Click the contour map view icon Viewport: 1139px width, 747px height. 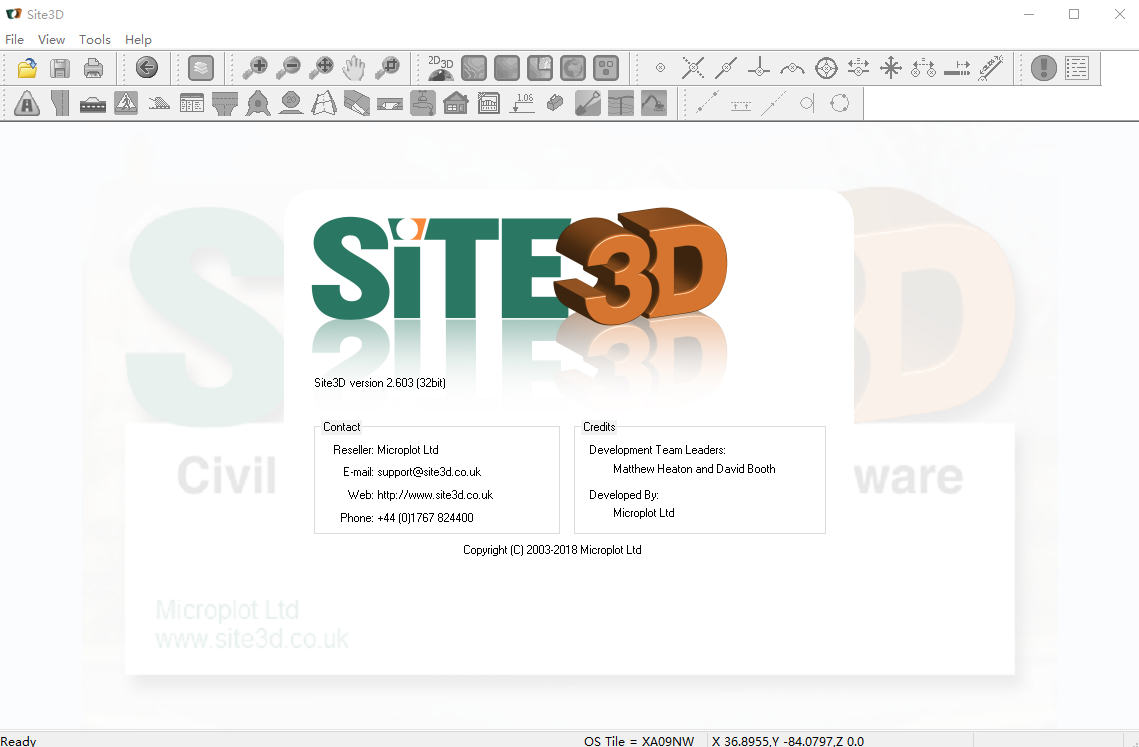coord(474,68)
